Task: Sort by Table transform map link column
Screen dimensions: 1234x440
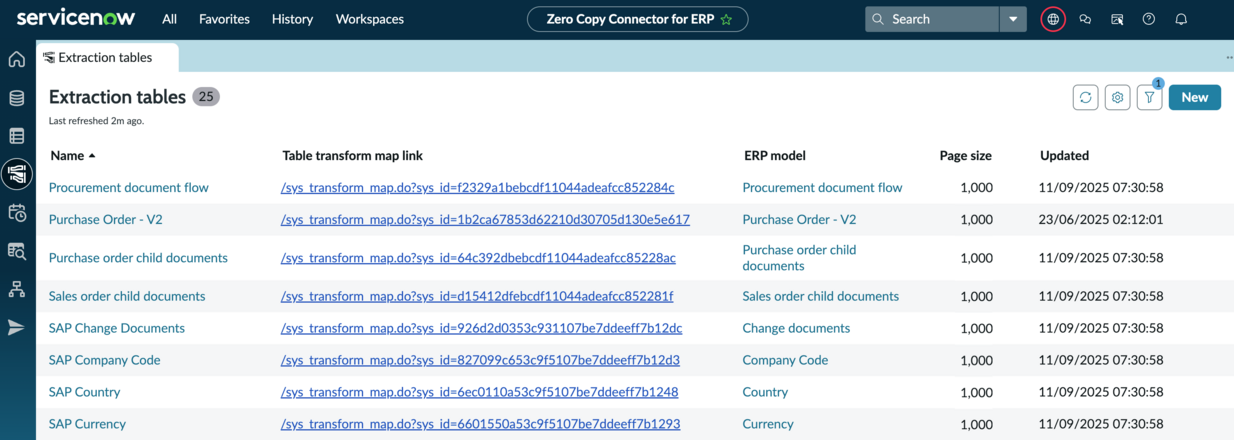Action: pos(352,156)
